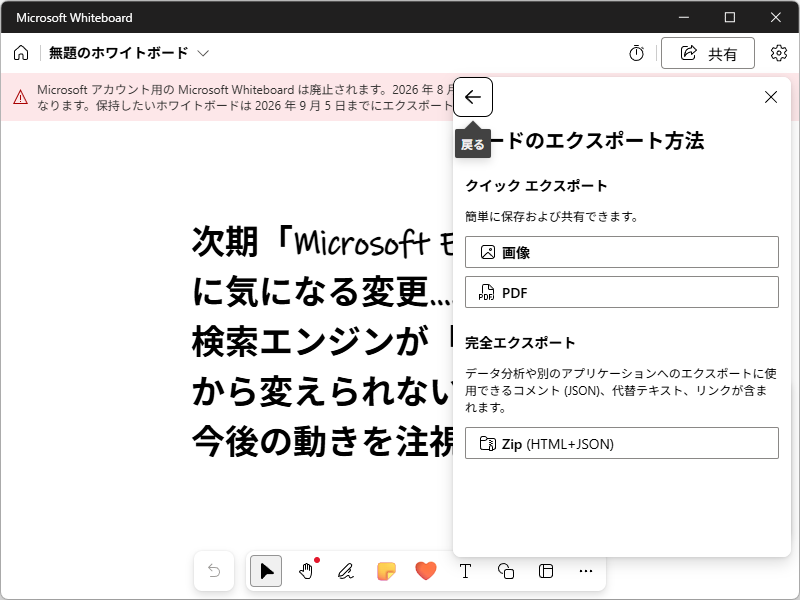Minimize the Microsoft Whiteboard window
This screenshot has width=800, height=600.
pos(684,17)
